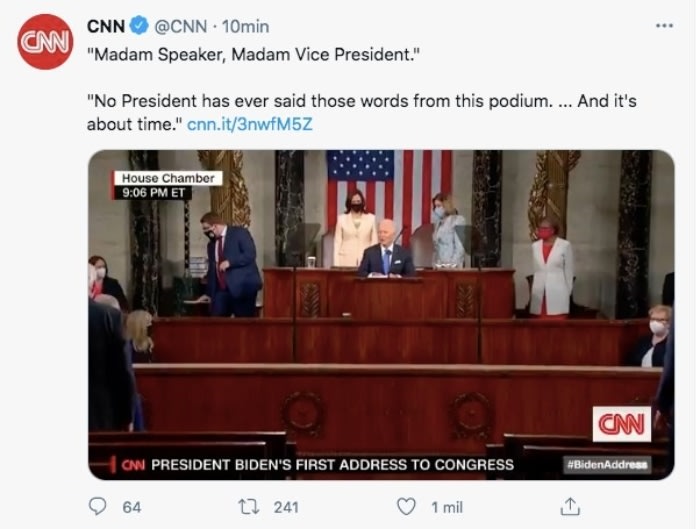This screenshot has width=700, height=529.
Task: Open the tweet's more options ellipsis
Action: (664, 26)
